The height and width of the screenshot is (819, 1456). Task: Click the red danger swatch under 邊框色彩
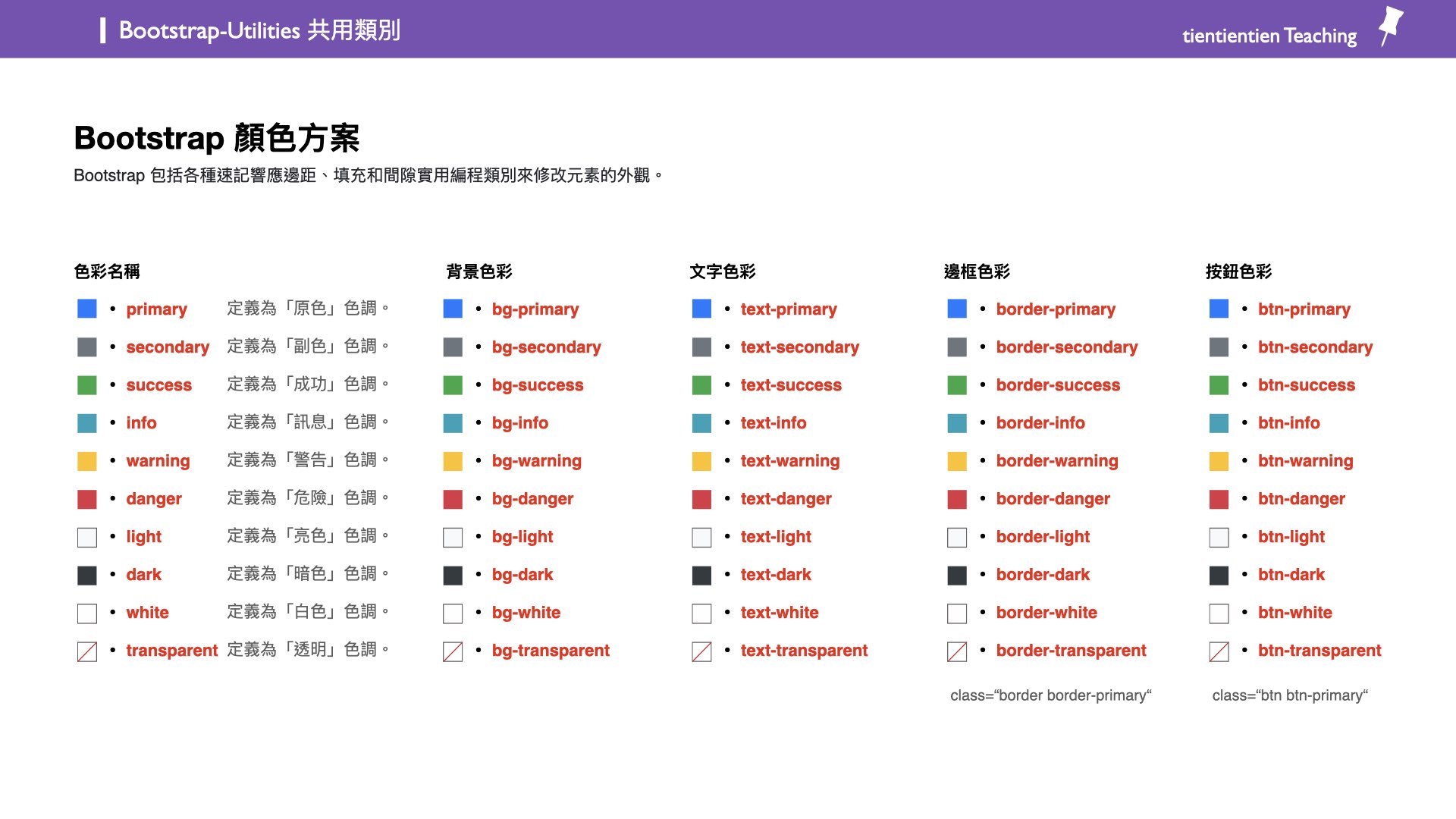[x=956, y=498]
